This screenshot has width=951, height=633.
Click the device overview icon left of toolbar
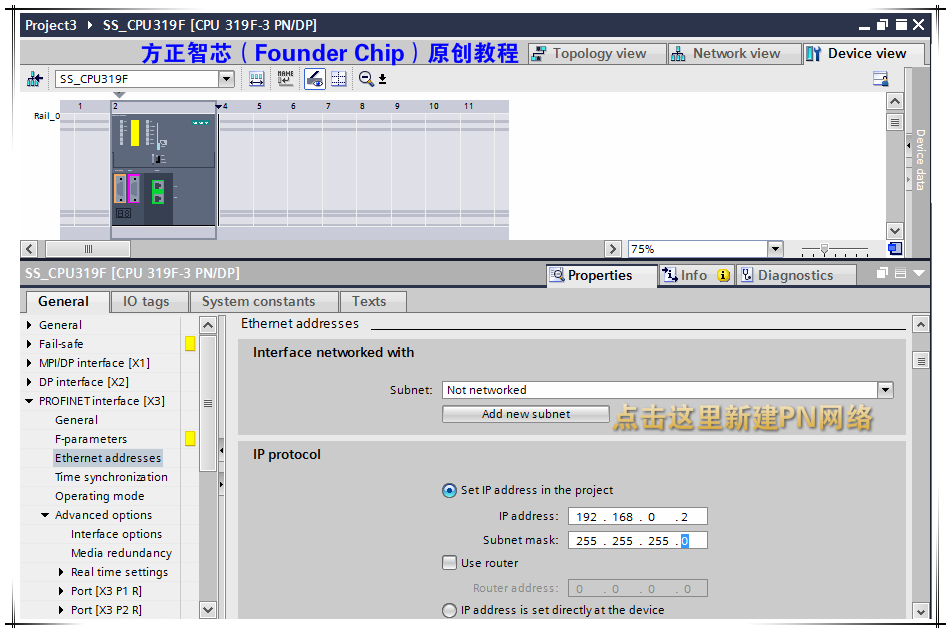[x=34, y=78]
